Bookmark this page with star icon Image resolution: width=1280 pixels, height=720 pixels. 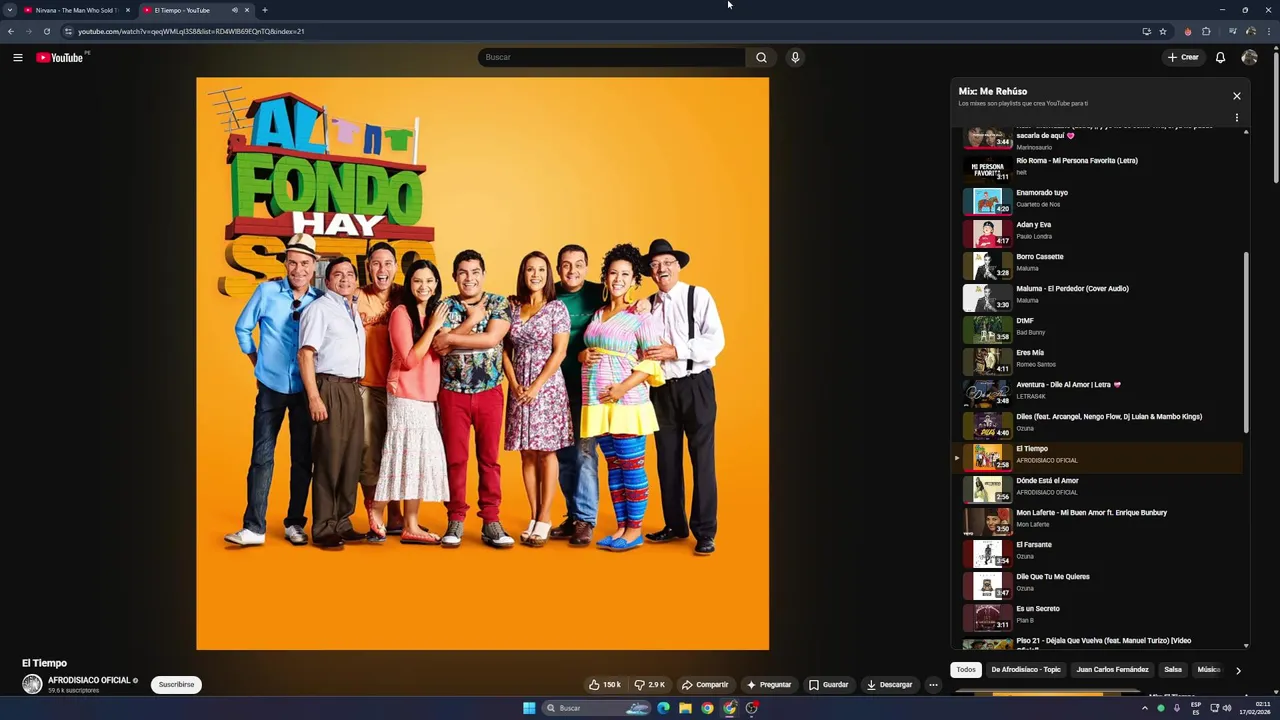click(1163, 31)
